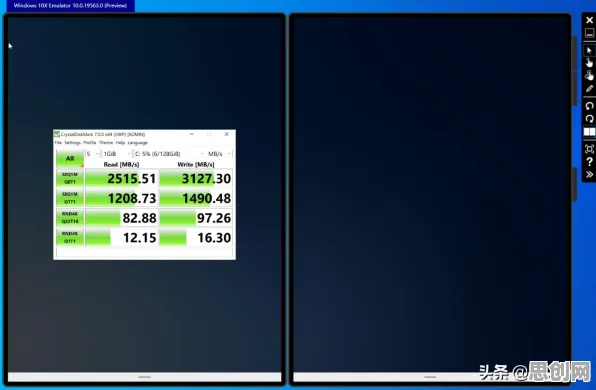Open the Language menu
Screen dimensions: 596x390
click(x=138, y=143)
